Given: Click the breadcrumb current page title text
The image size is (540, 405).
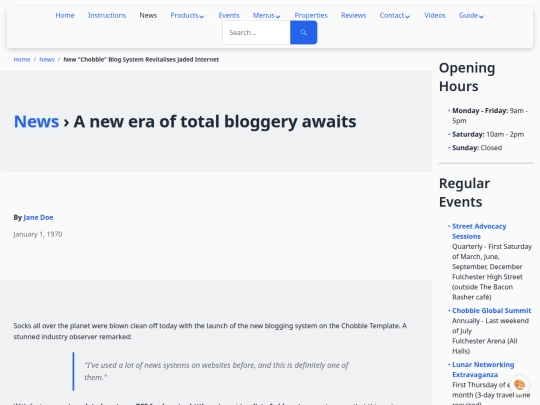Looking at the screenshot, I should click(x=141, y=60).
